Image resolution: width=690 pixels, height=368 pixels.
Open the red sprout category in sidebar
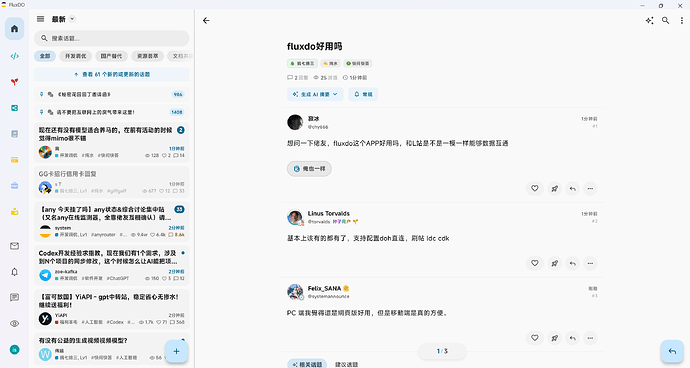[15, 82]
